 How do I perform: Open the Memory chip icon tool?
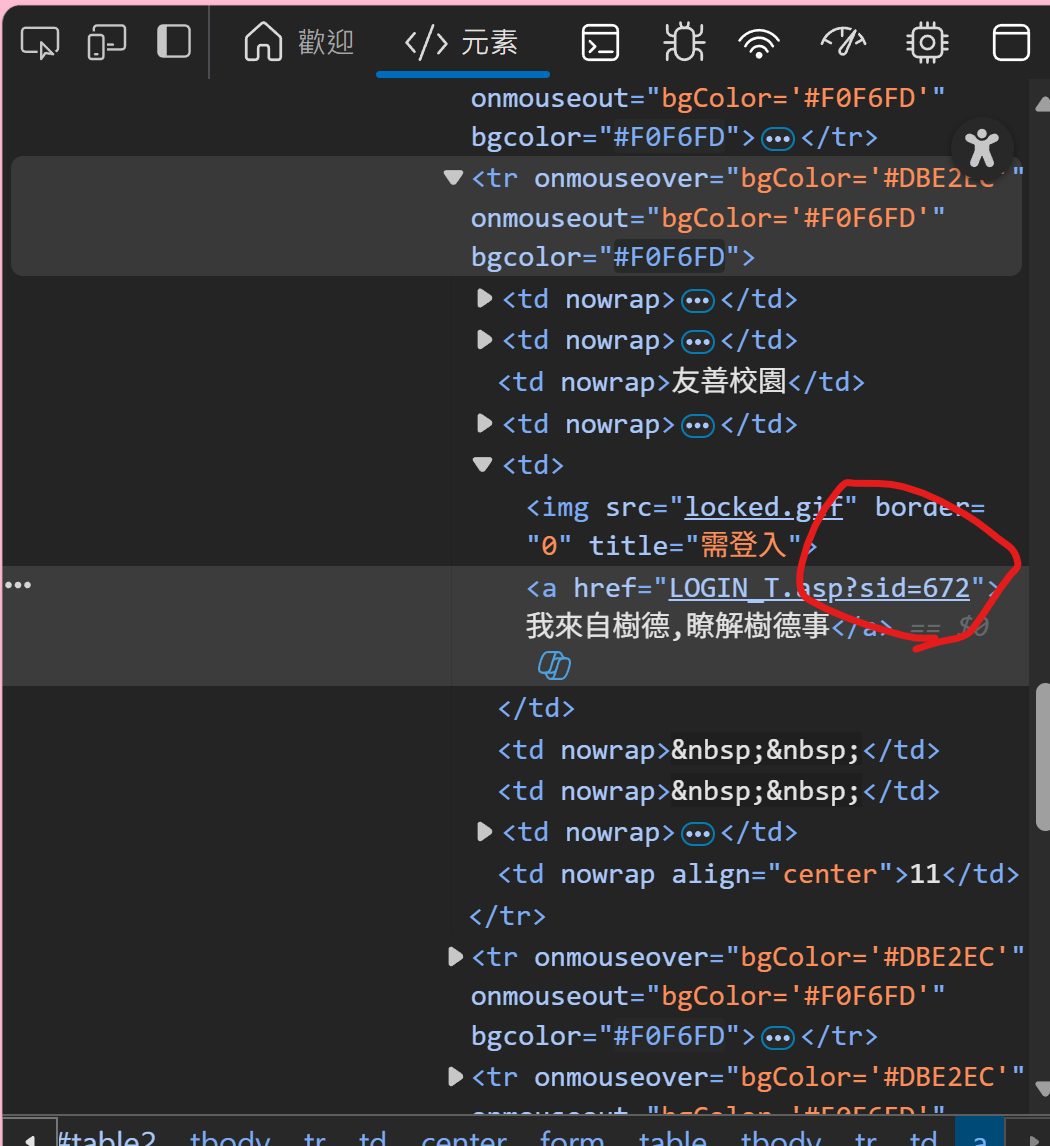(x=927, y=42)
